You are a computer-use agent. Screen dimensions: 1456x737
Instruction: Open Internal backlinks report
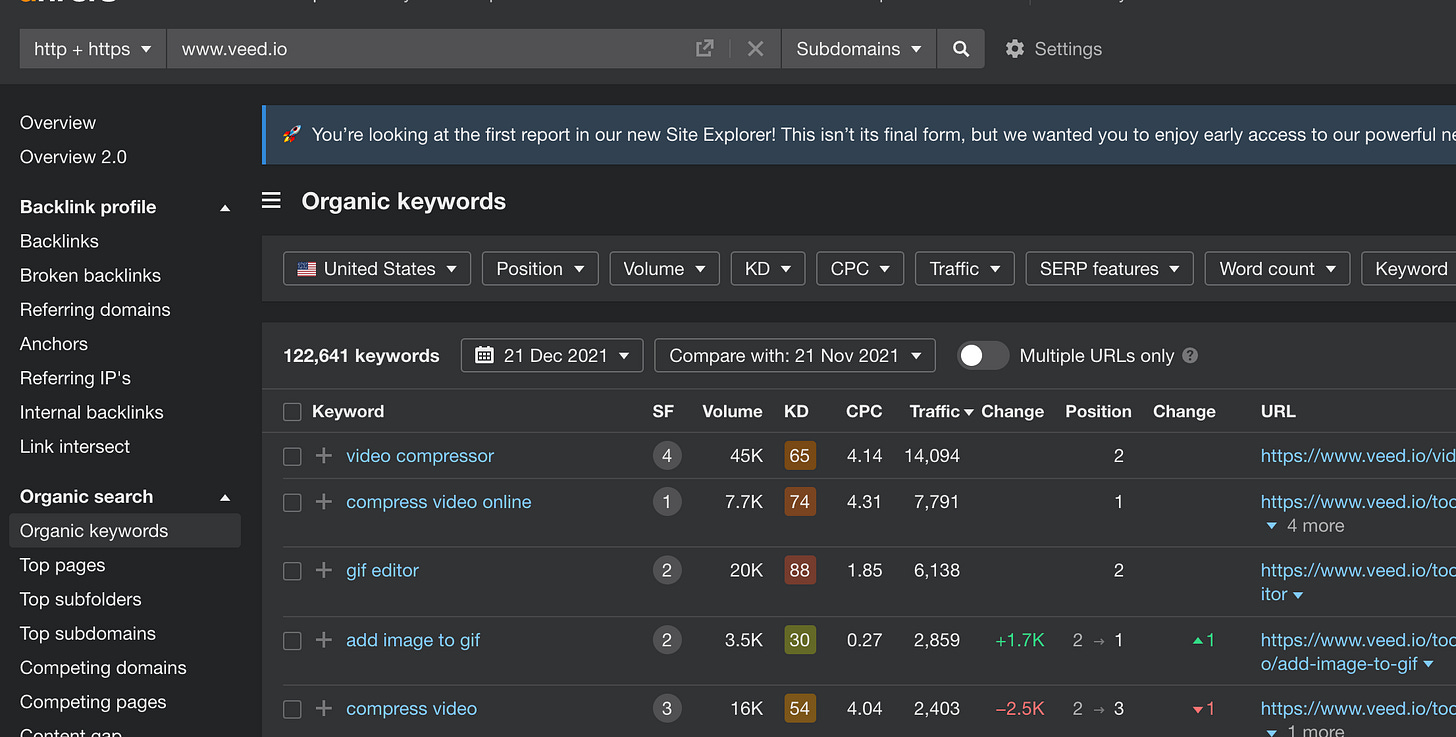[x=91, y=412]
